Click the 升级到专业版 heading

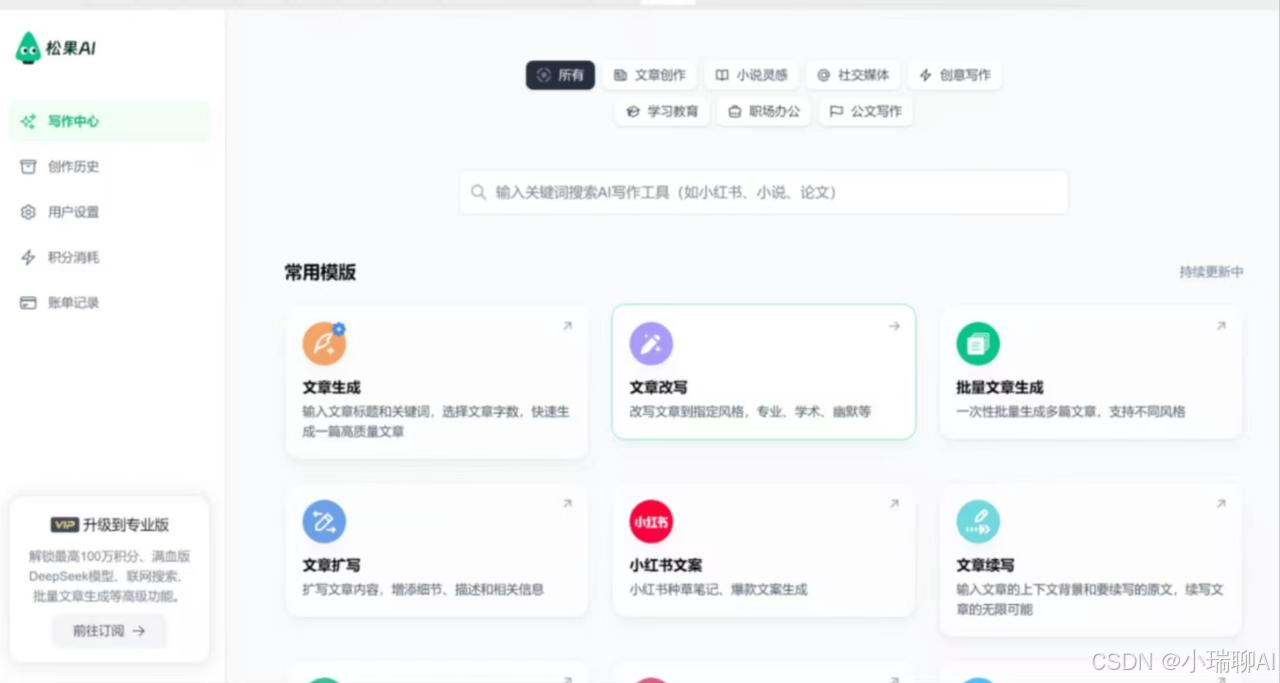pos(126,525)
